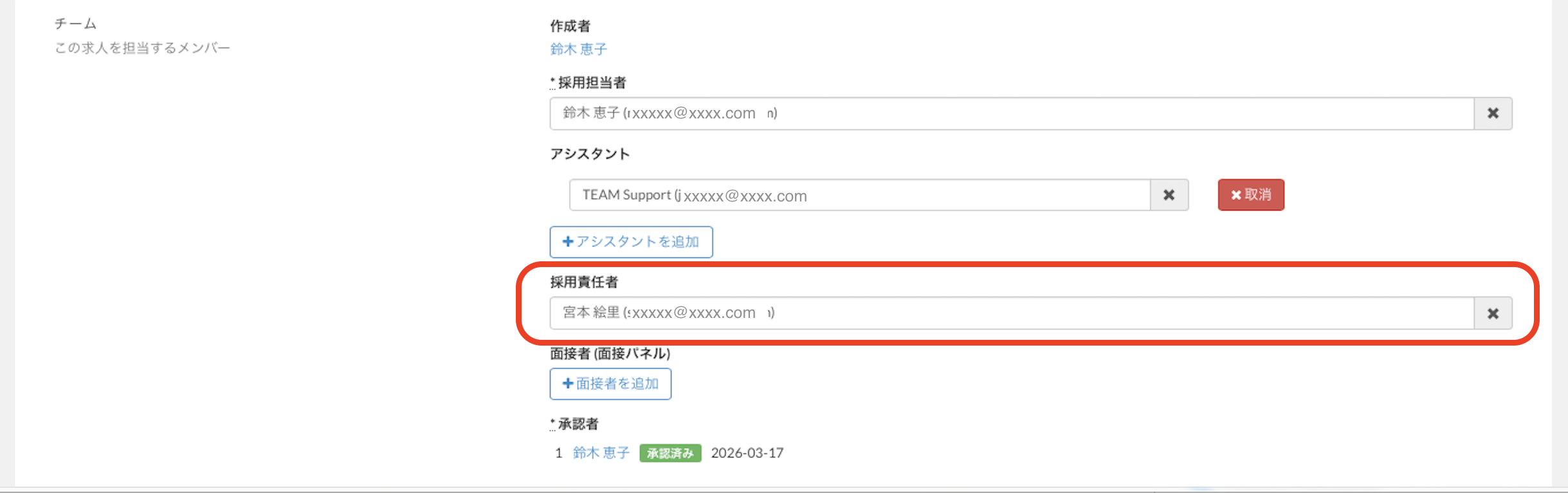Screen dimensions: 1568x493
Task: Click the 承認者 section label
Action: click(578, 424)
